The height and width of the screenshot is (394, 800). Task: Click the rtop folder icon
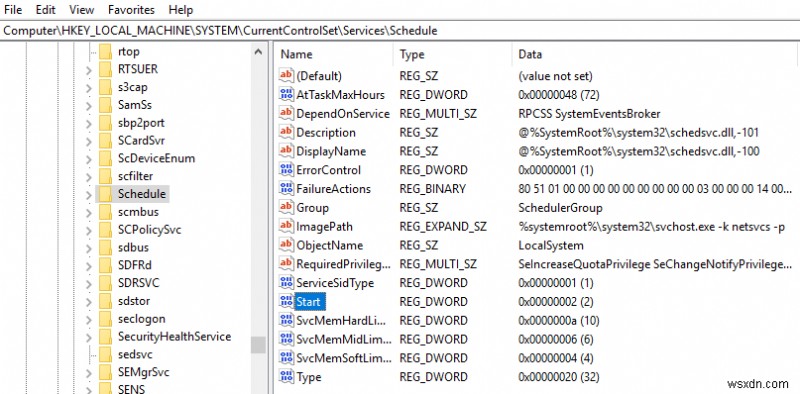[x=105, y=52]
